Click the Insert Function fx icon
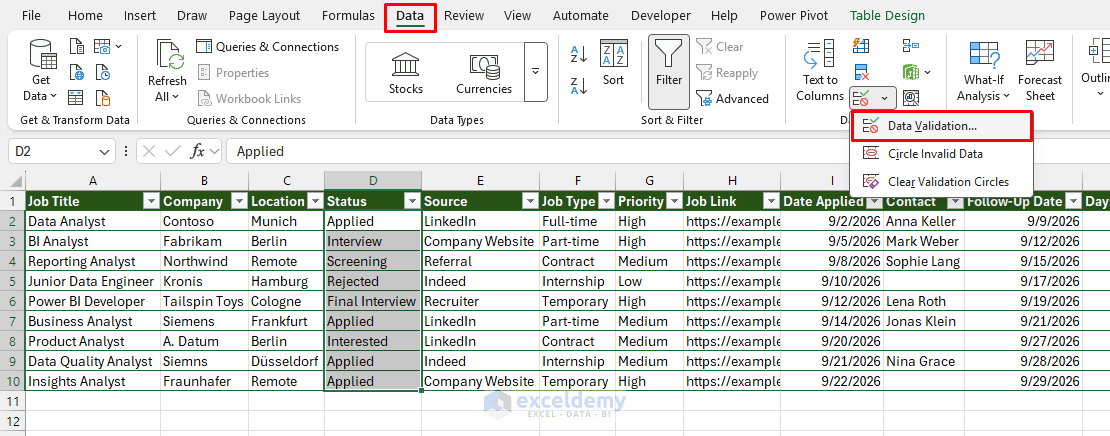The height and width of the screenshot is (436, 1110). [198, 151]
